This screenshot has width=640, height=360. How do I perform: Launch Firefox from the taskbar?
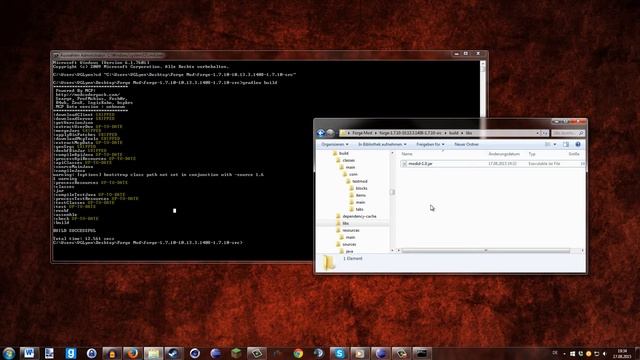pos(133,353)
